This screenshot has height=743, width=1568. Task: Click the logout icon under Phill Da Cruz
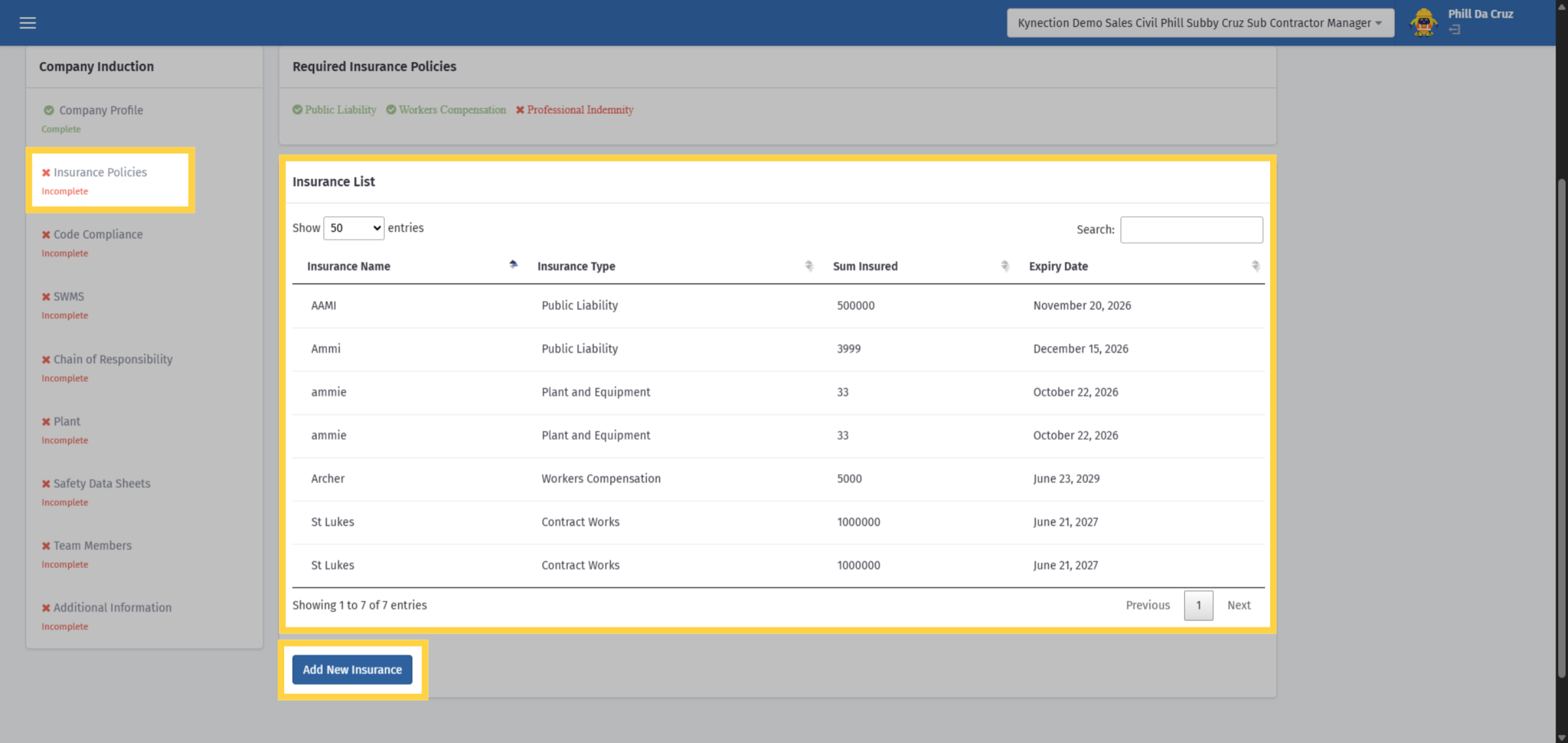[1454, 29]
